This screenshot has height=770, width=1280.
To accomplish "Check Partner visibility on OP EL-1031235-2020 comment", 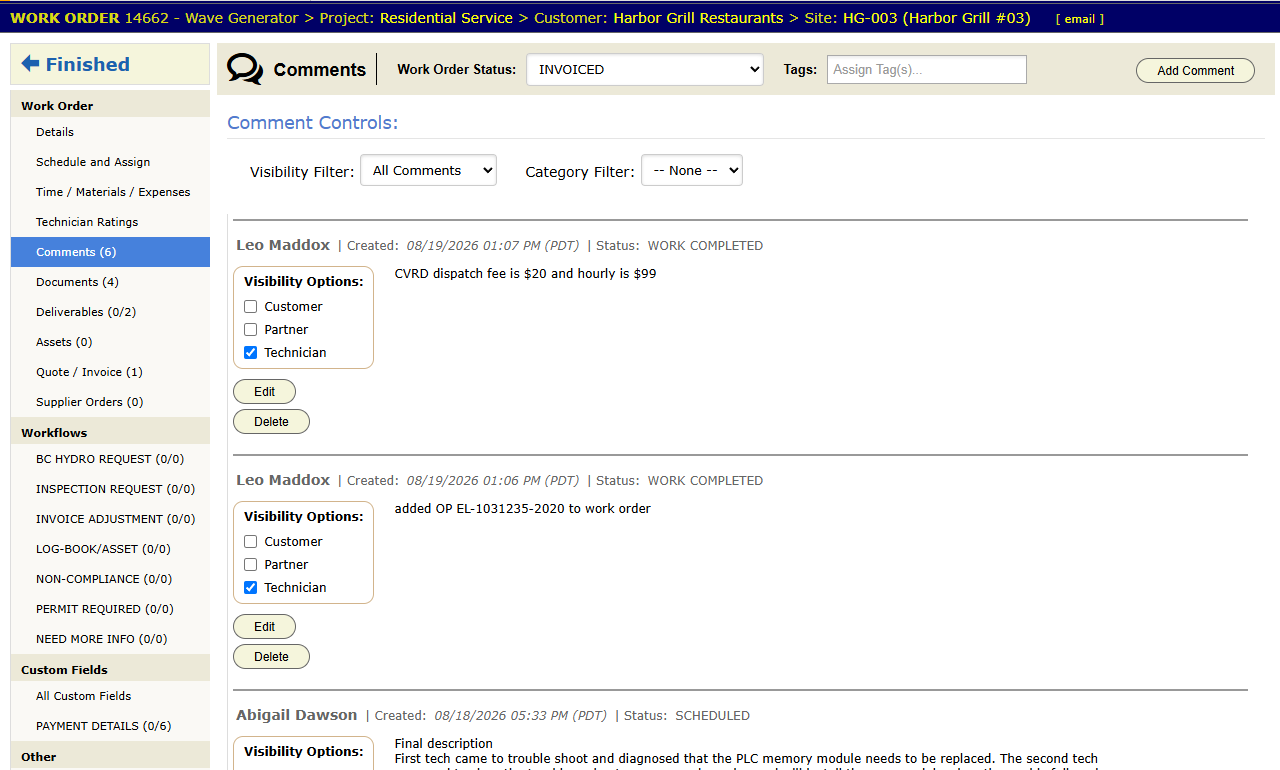I will [x=251, y=565].
